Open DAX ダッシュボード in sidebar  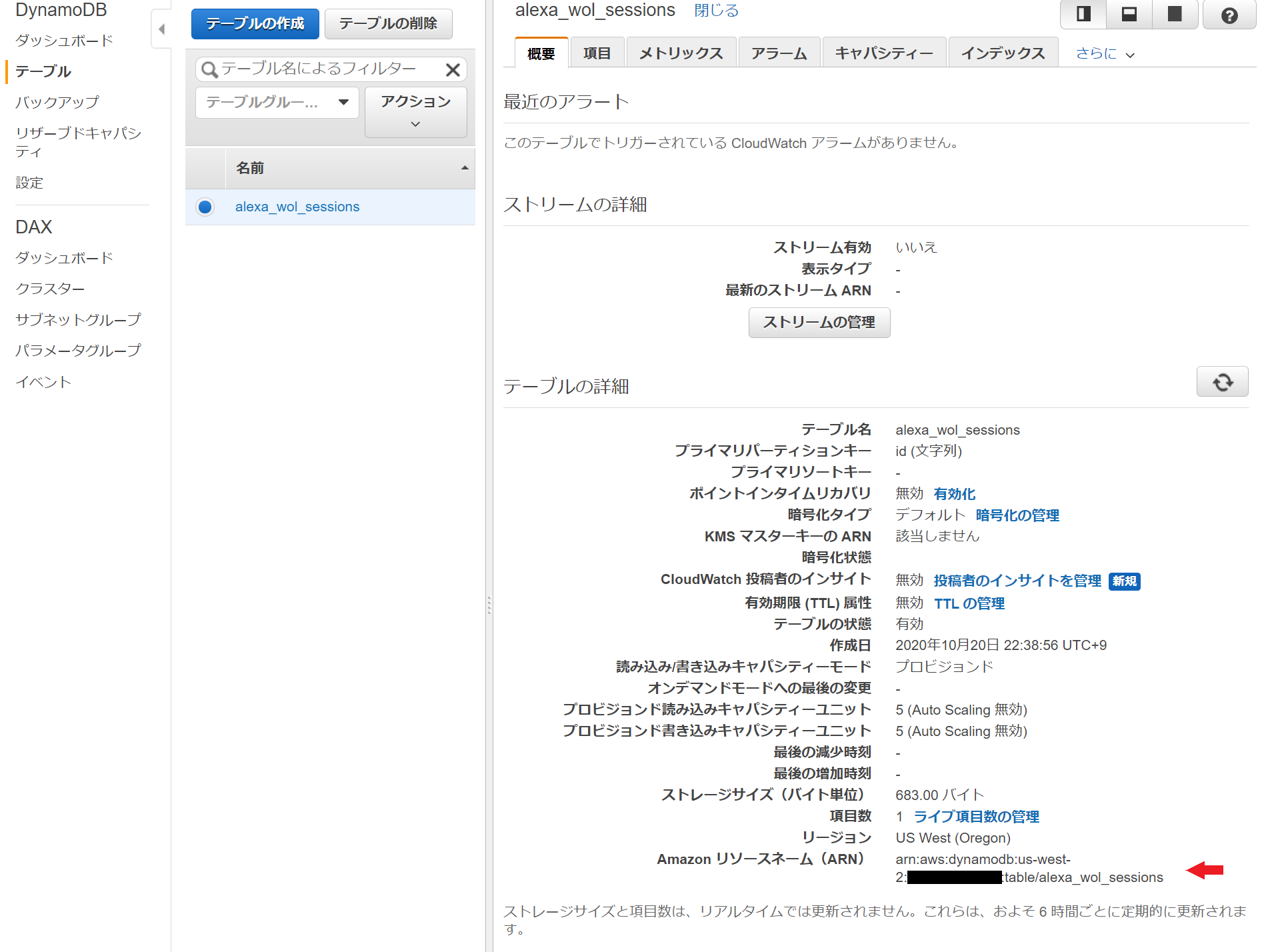[64, 258]
